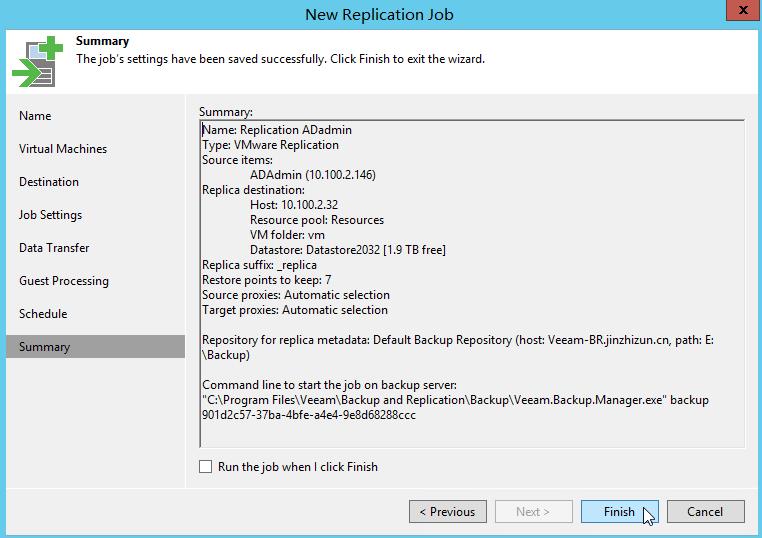Click the Veeam.Backup.Manager.exe command line
The image size is (762, 538).
click(455, 400)
